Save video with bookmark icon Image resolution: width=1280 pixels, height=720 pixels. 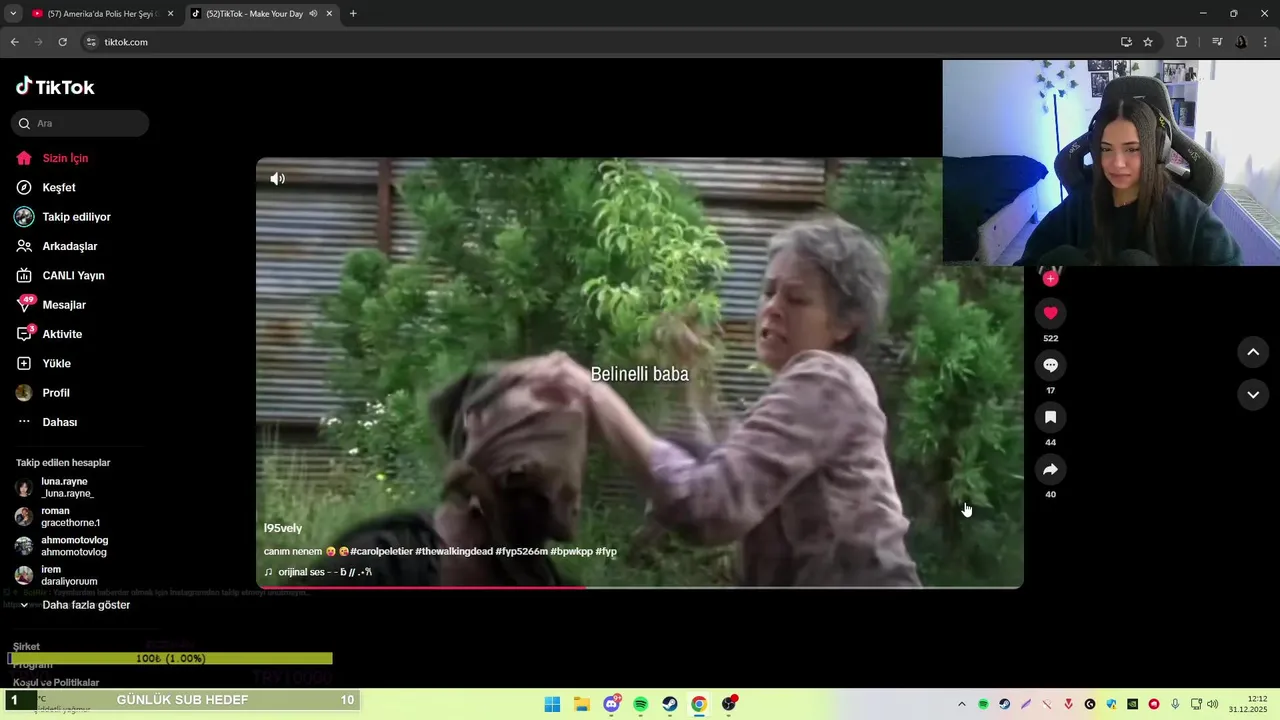pyautogui.click(x=1050, y=417)
